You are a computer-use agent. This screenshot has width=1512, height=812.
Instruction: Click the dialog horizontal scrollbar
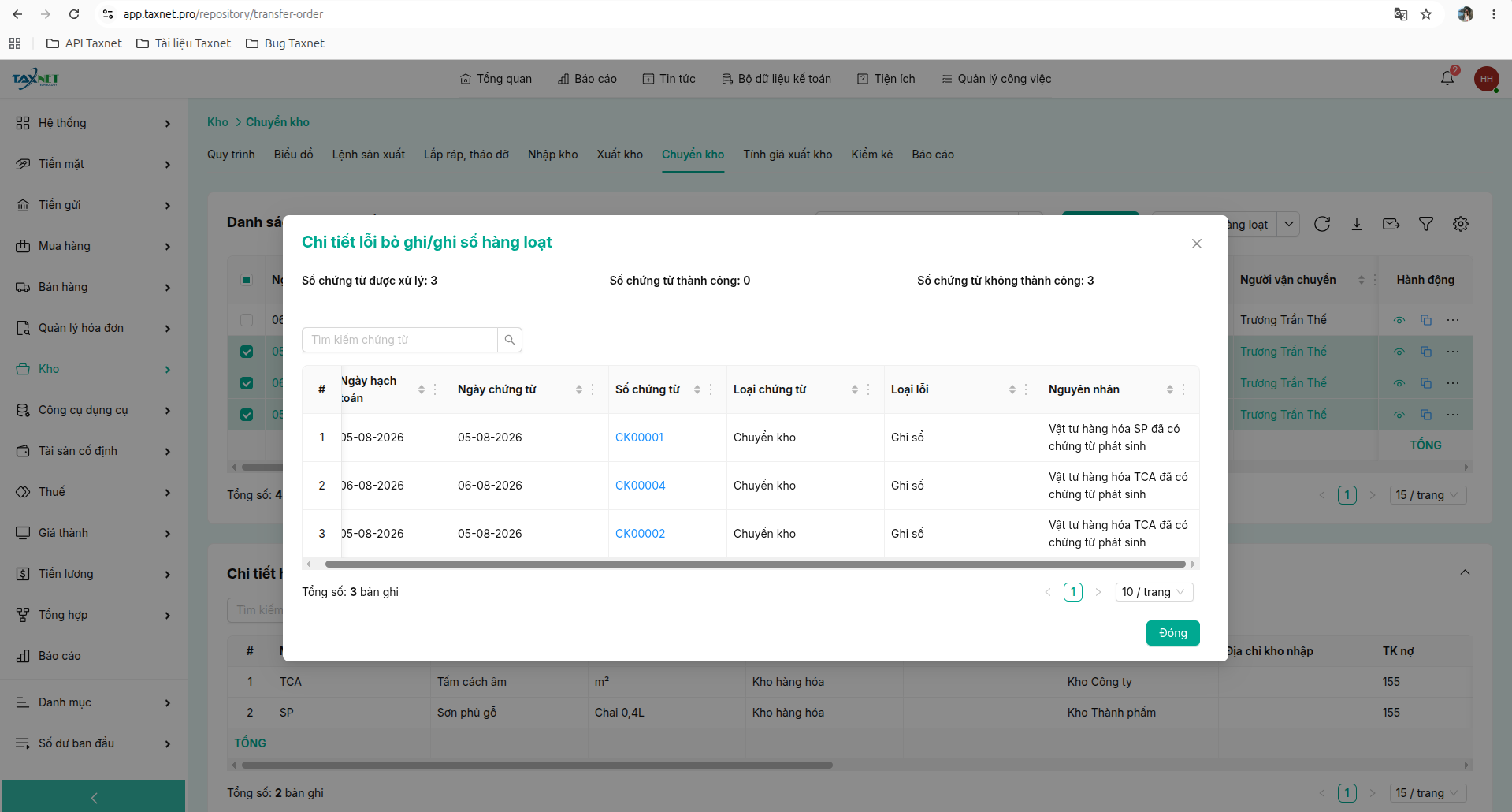755,564
